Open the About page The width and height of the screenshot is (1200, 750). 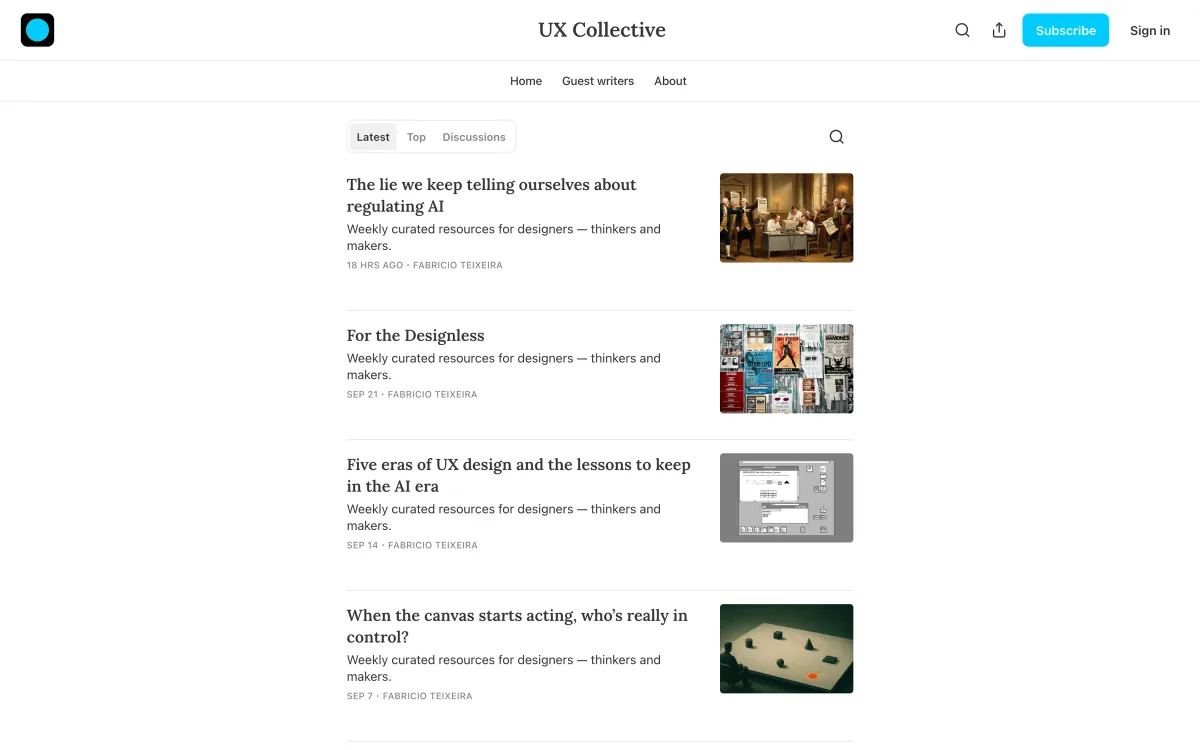[670, 81]
